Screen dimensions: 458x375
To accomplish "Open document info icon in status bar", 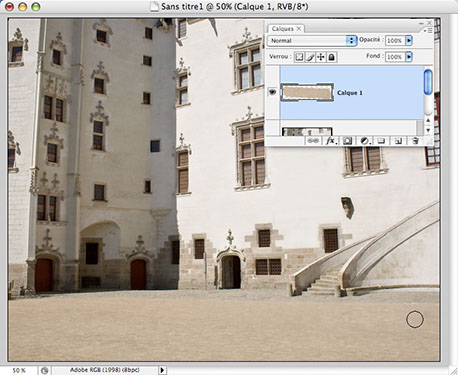I will click(44, 370).
